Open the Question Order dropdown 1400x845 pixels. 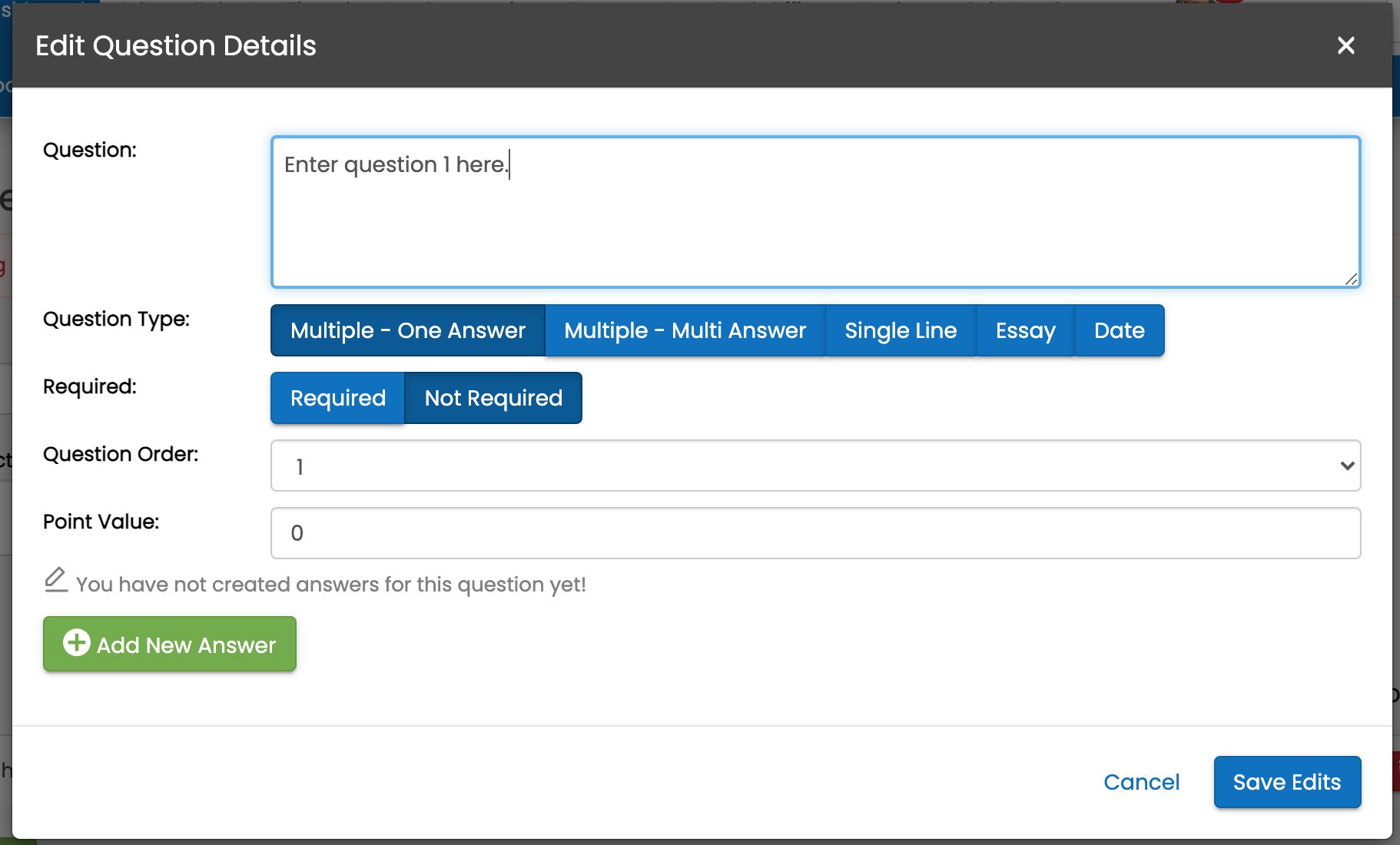[814, 466]
